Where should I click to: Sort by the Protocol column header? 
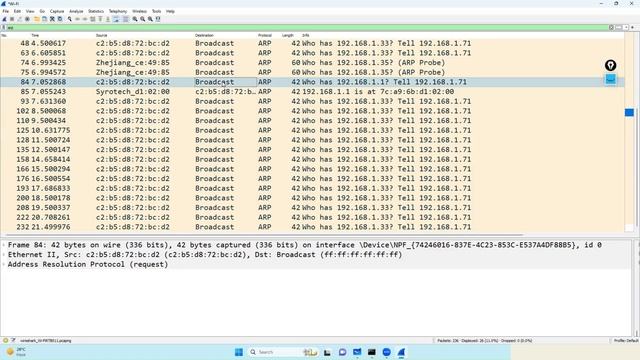[x=264, y=36]
